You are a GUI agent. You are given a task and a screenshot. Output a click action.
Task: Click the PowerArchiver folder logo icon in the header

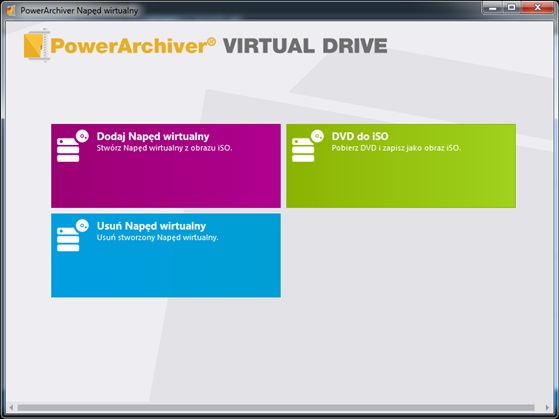point(36,46)
